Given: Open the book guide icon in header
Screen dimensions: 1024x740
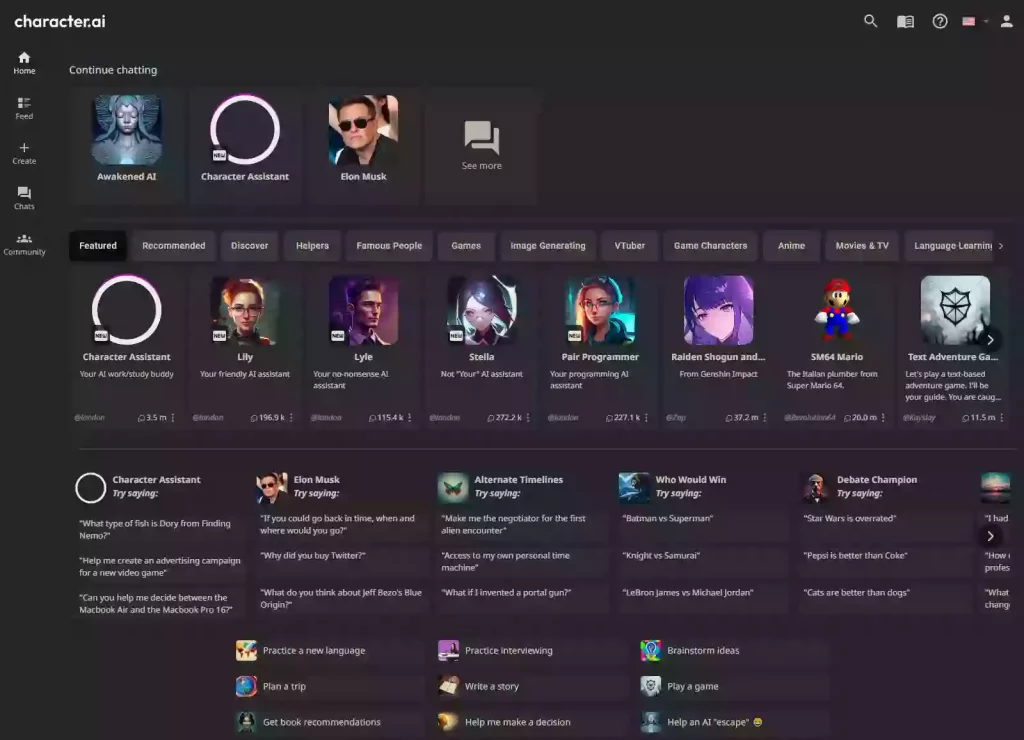Looking at the screenshot, I should click(x=905, y=21).
